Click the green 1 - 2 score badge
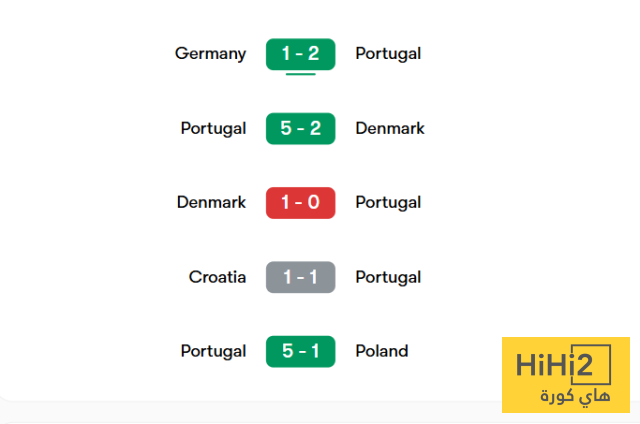Screen dimensions: 640x424 click(x=300, y=54)
